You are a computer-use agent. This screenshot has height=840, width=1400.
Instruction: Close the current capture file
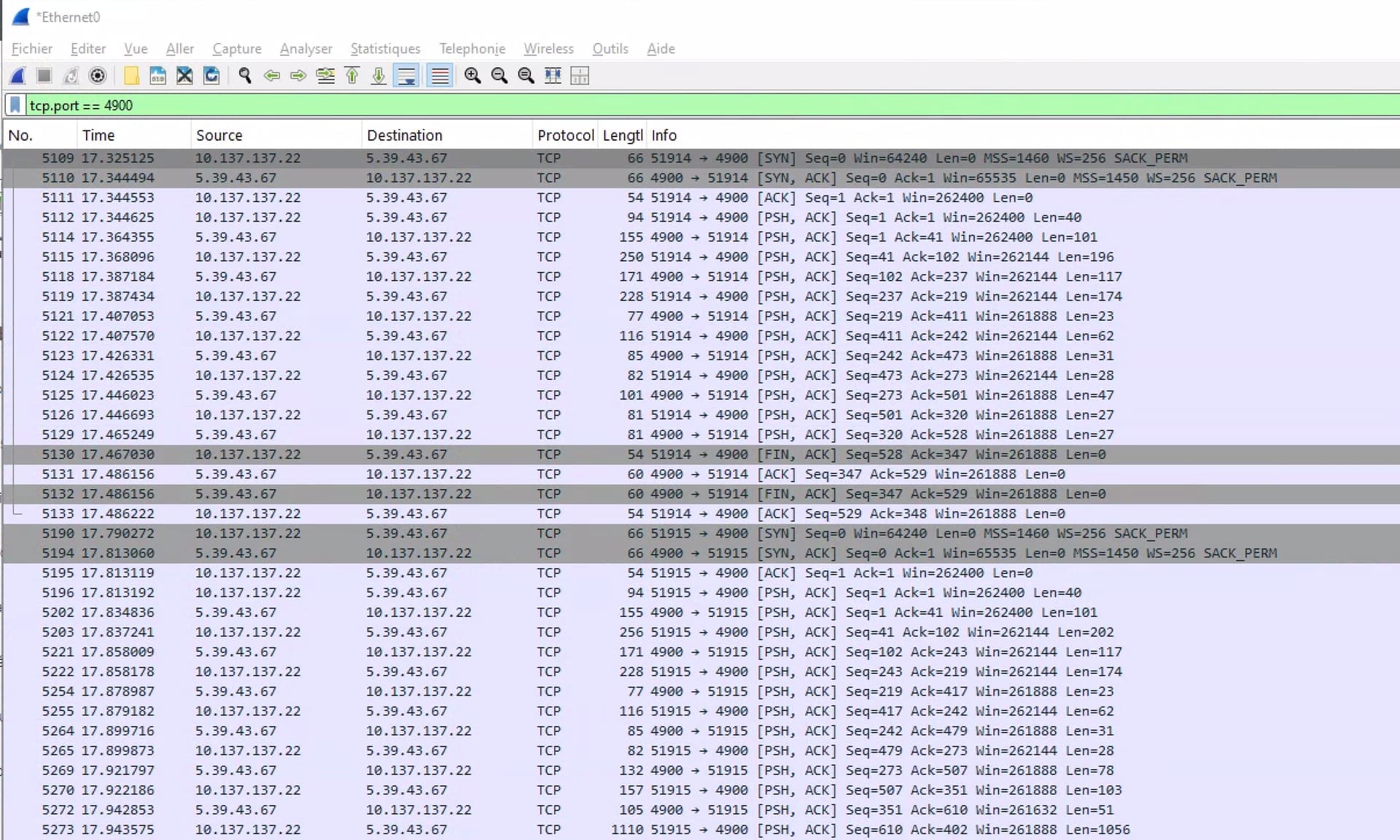[x=184, y=76]
